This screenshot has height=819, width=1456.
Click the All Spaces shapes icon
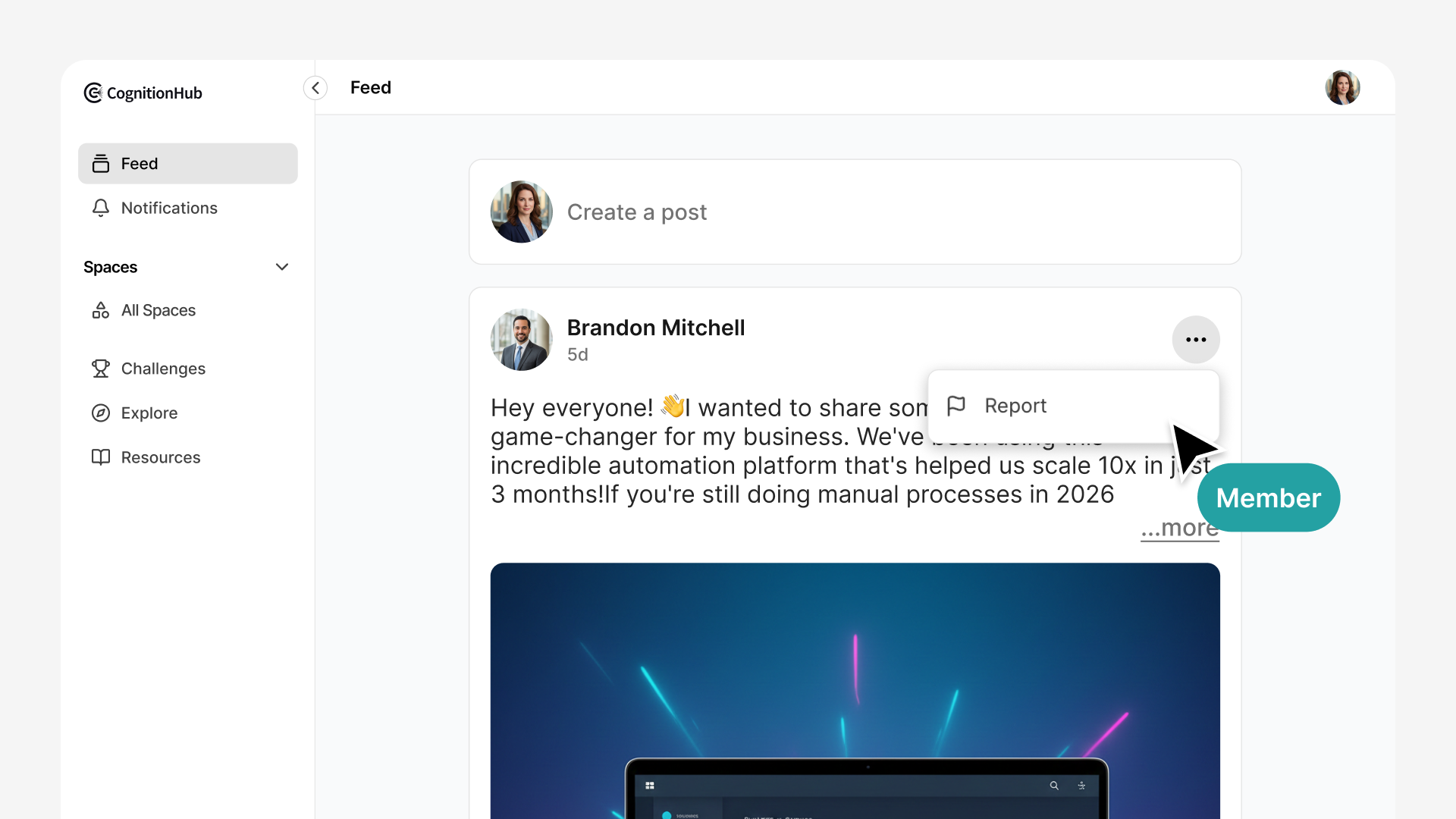[101, 310]
